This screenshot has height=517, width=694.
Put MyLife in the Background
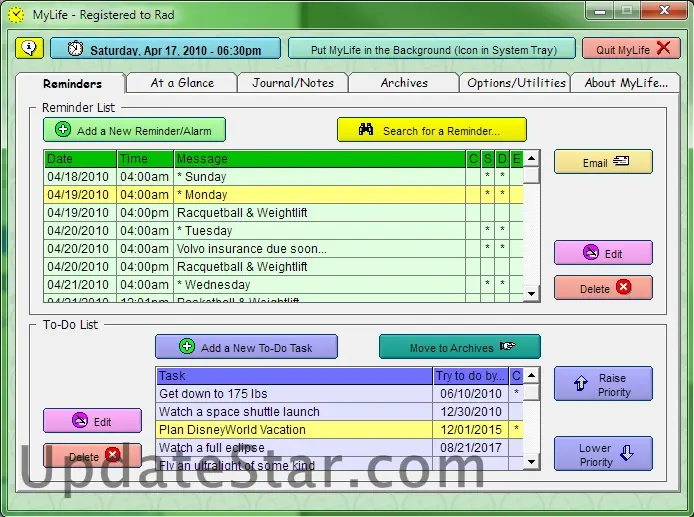coord(431,49)
